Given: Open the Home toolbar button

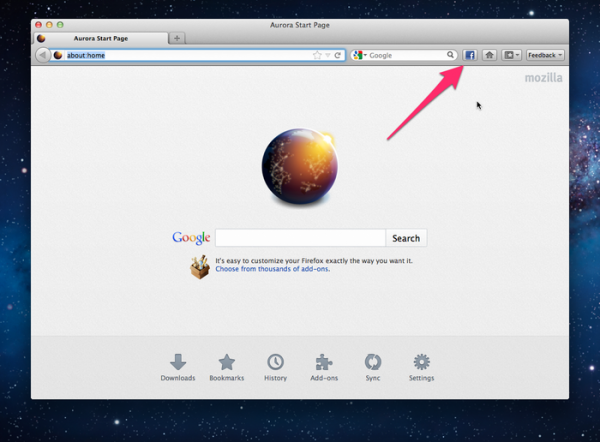Looking at the screenshot, I should click(489, 55).
